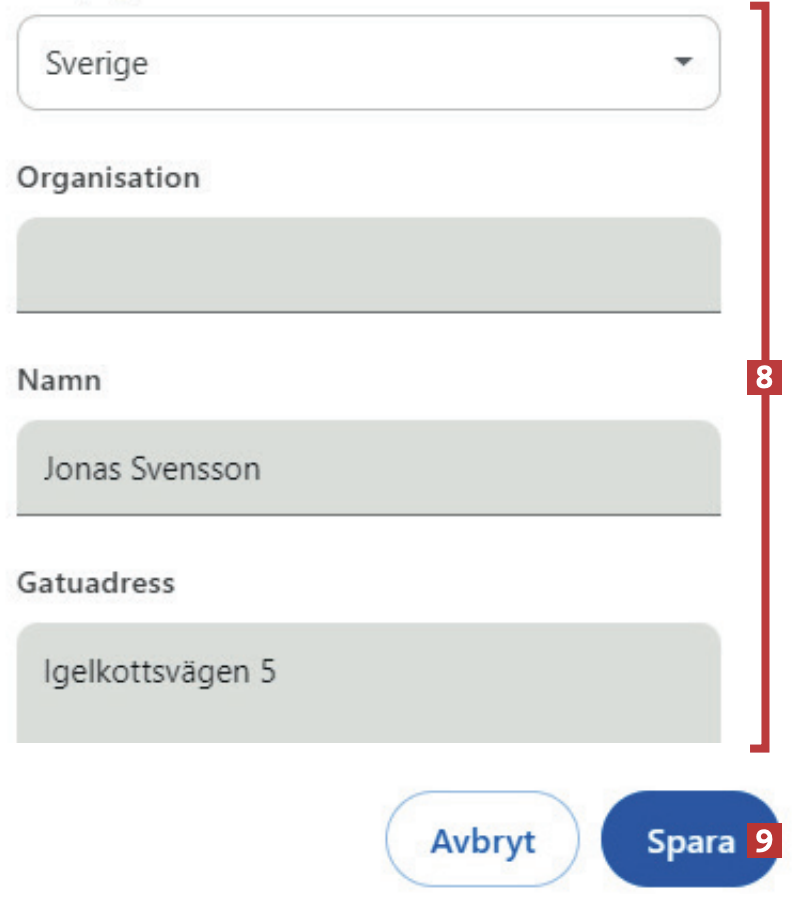Image resolution: width=804 pixels, height=916 pixels.
Task: Click the red number 9 marker
Action: pos(765,840)
